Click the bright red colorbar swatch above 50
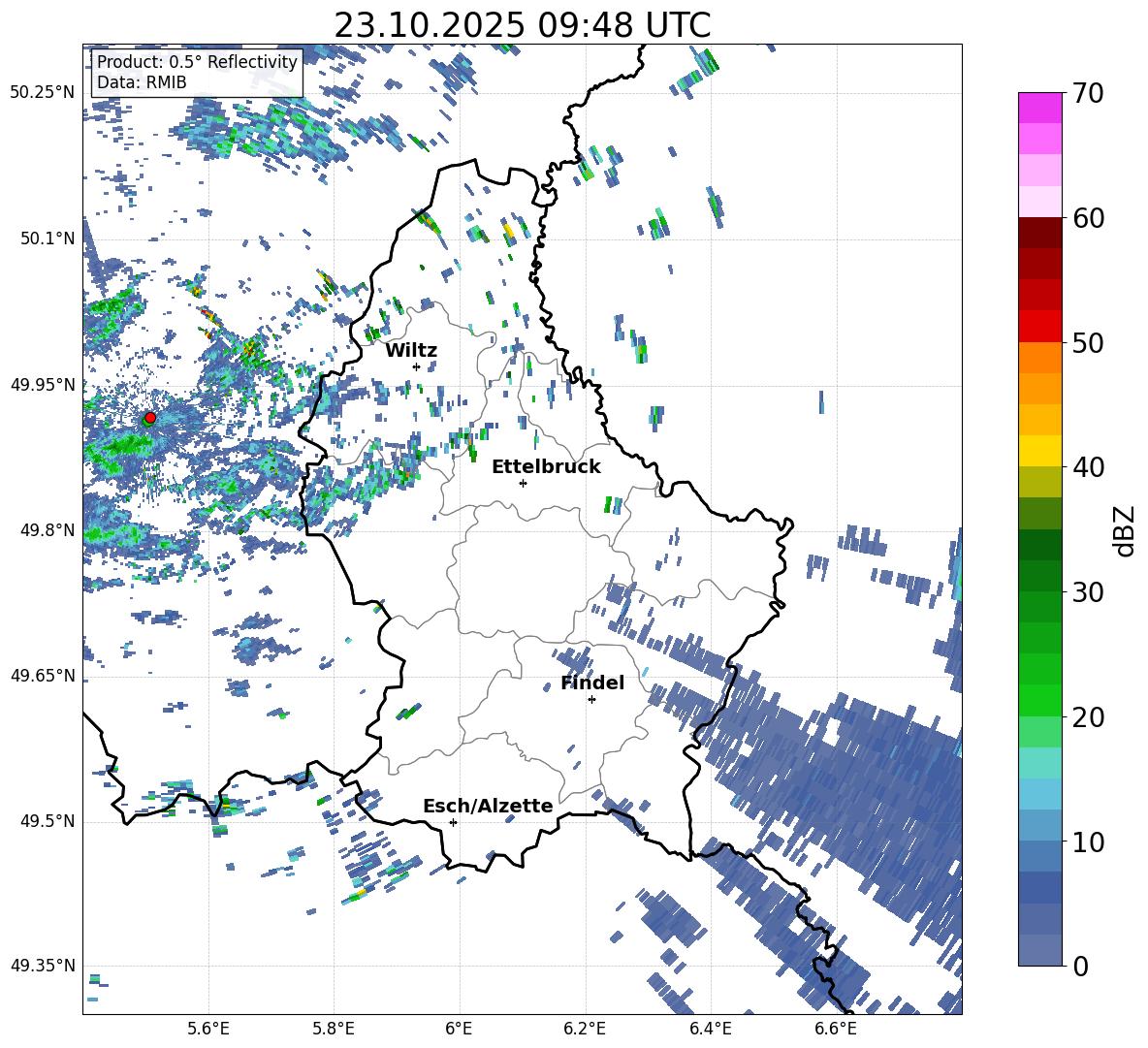The height and width of the screenshot is (1048, 1148). [1039, 327]
